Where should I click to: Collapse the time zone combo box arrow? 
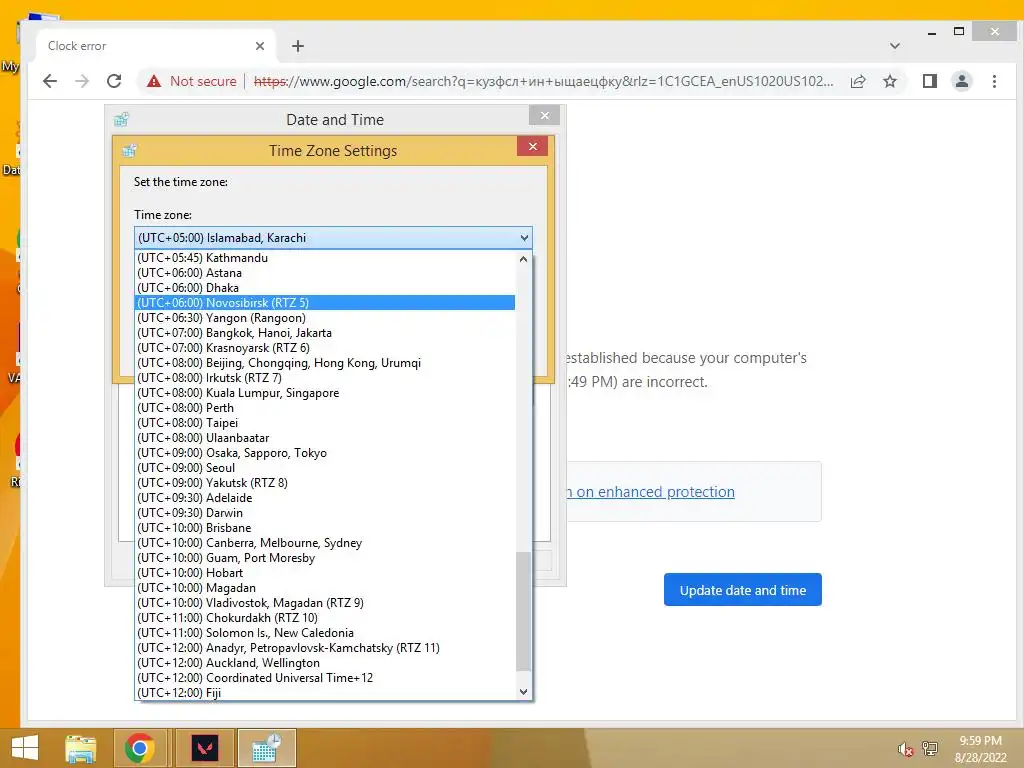[524, 238]
